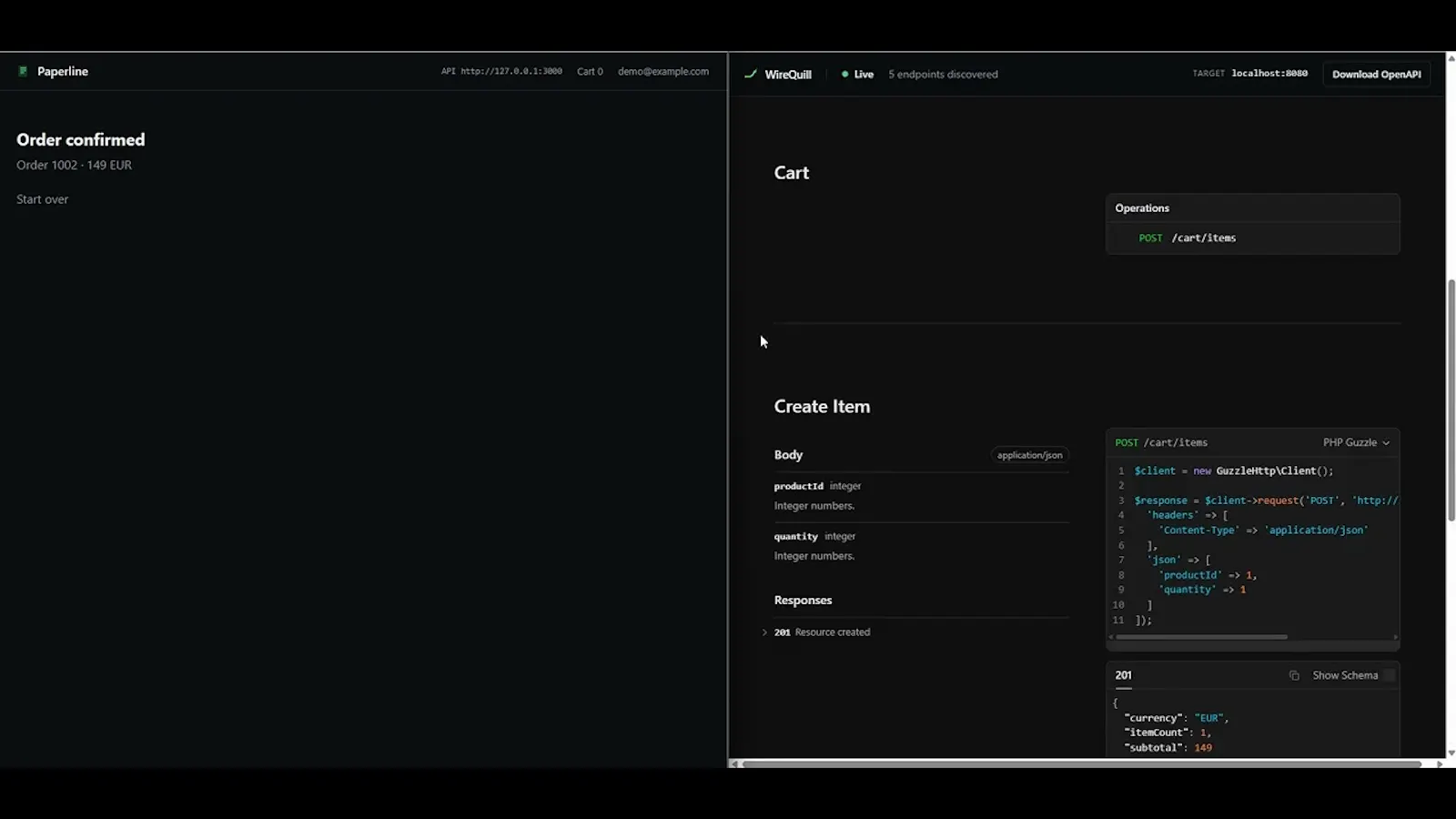
Task: Click the scroll right arrow of code sample
Action: (x=1395, y=637)
